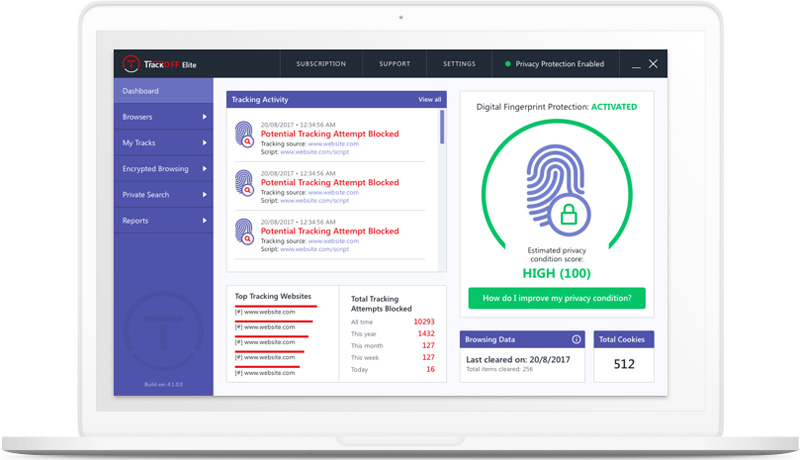Click Last cleared on: 20/8/2017 text
Viewport: 800px width, 460px height.
(x=518, y=360)
